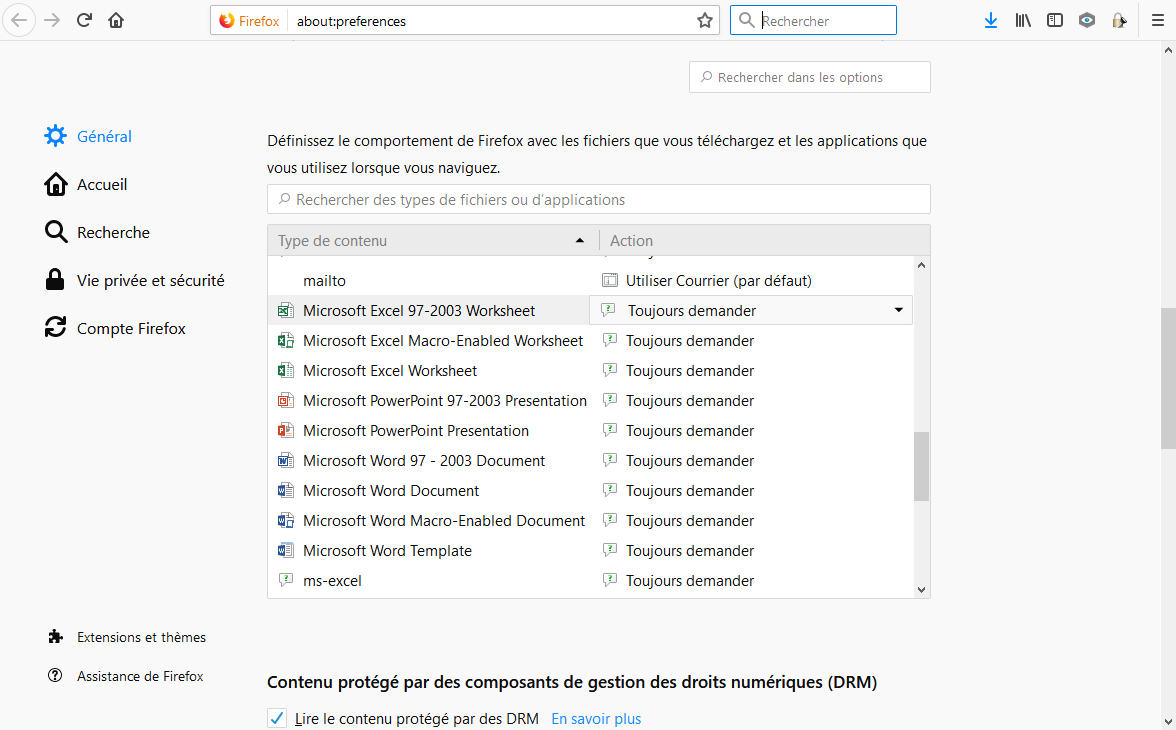Open the downloads arrow in toolbar

pos(990,20)
